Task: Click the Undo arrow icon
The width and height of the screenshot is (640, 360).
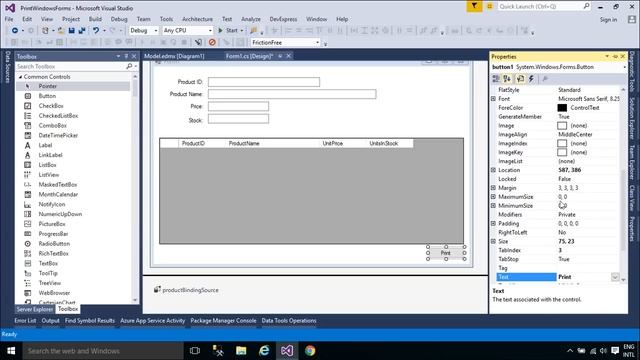Action: pyautogui.click(x=96, y=31)
